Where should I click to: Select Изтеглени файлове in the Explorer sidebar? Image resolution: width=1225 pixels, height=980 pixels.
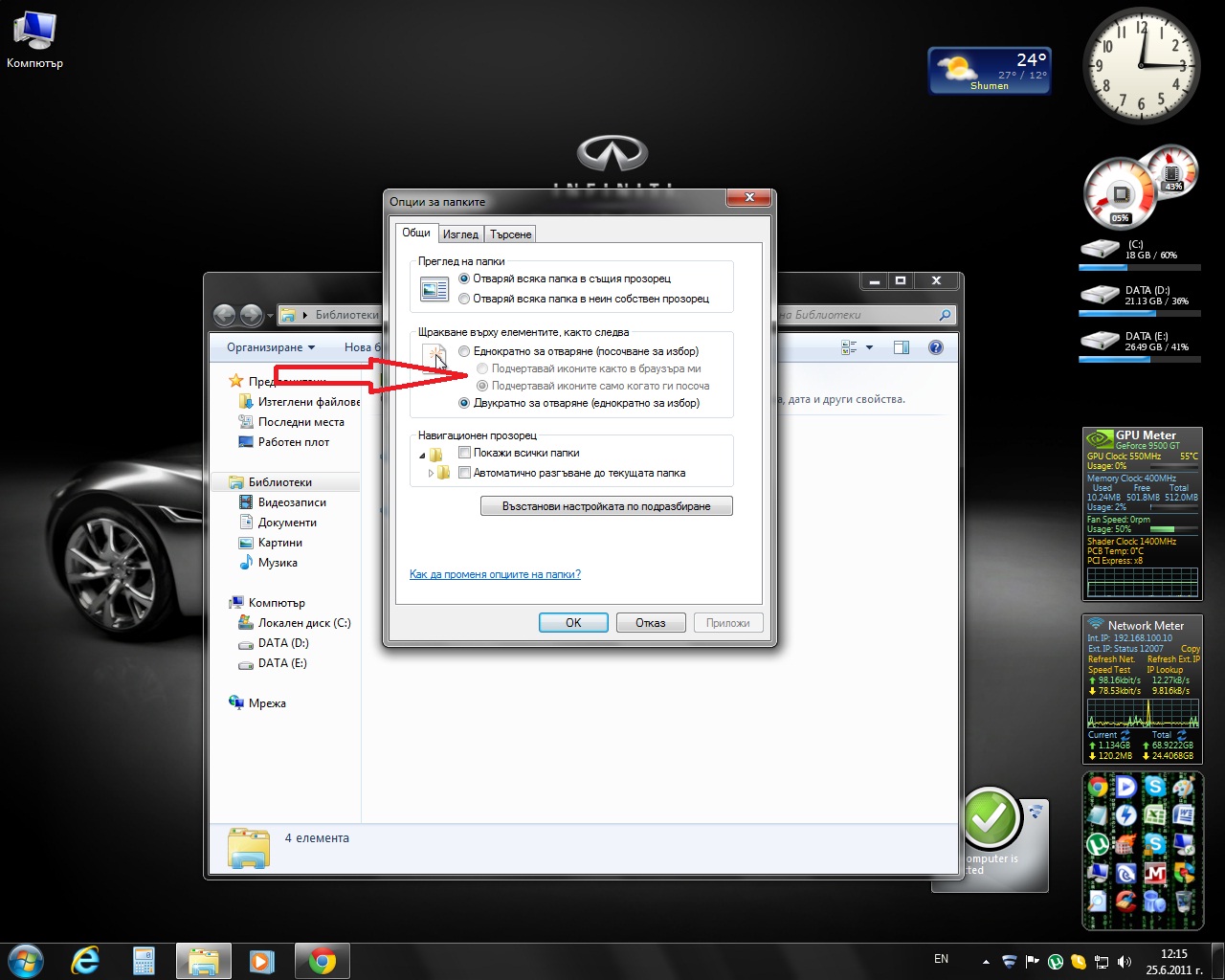pos(299,402)
